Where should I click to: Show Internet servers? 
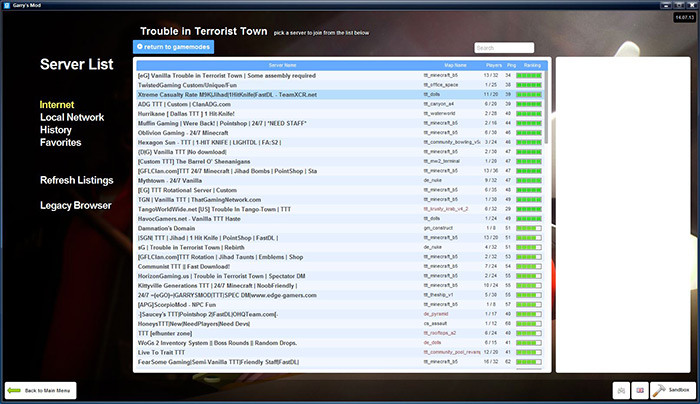point(57,105)
